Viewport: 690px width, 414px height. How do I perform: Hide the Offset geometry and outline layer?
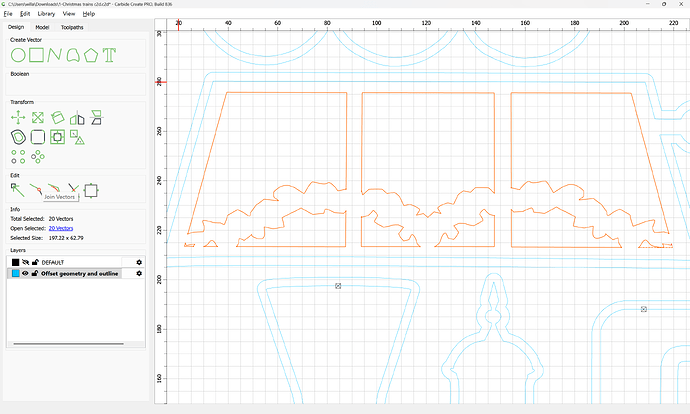(25, 273)
